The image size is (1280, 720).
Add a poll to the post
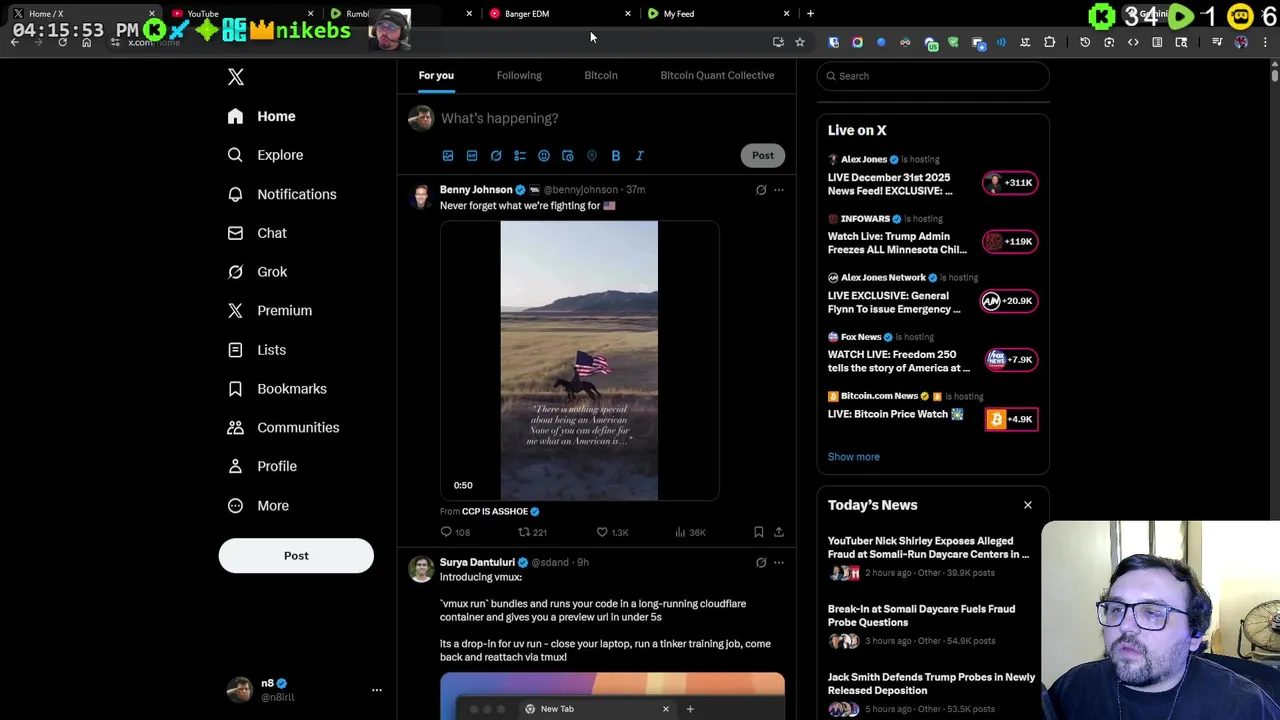pyautogui.click(x=520, y=156)
